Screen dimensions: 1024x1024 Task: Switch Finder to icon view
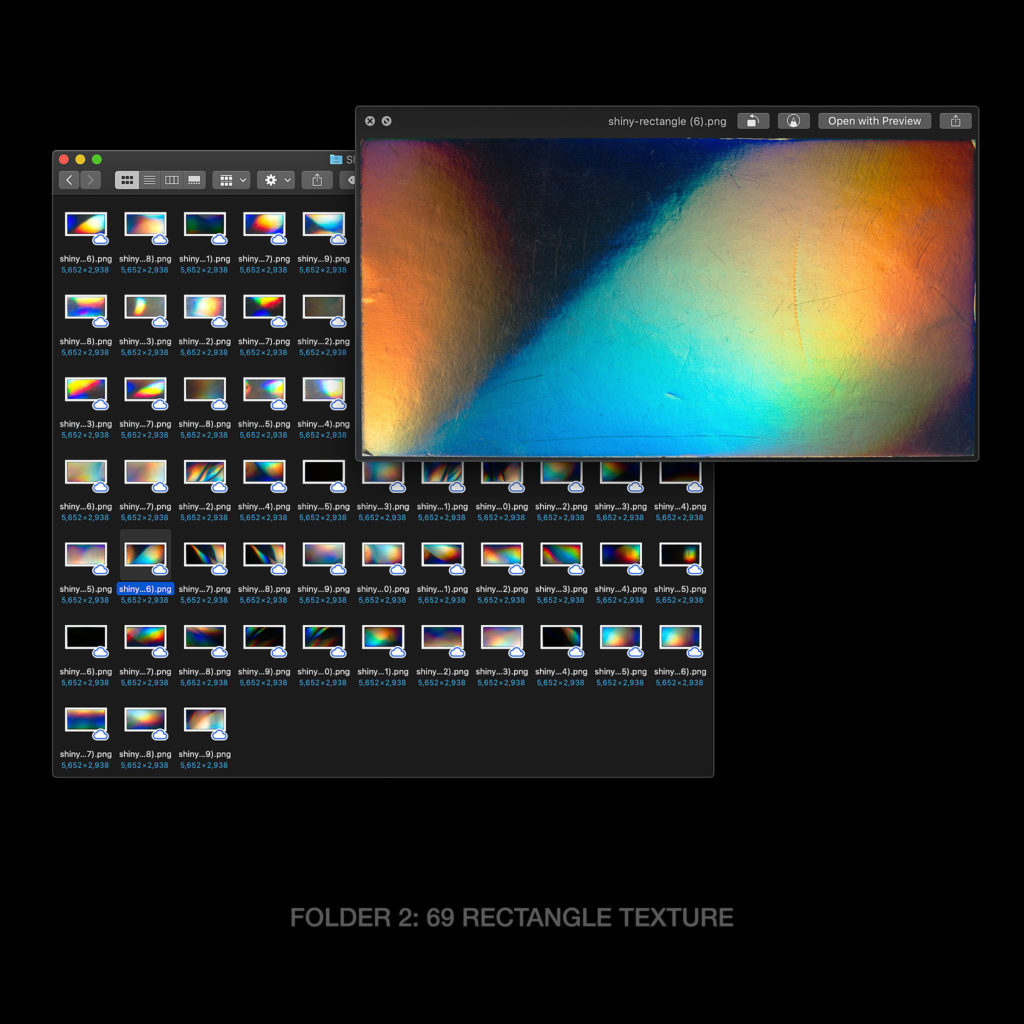click(x=127, y=180)
